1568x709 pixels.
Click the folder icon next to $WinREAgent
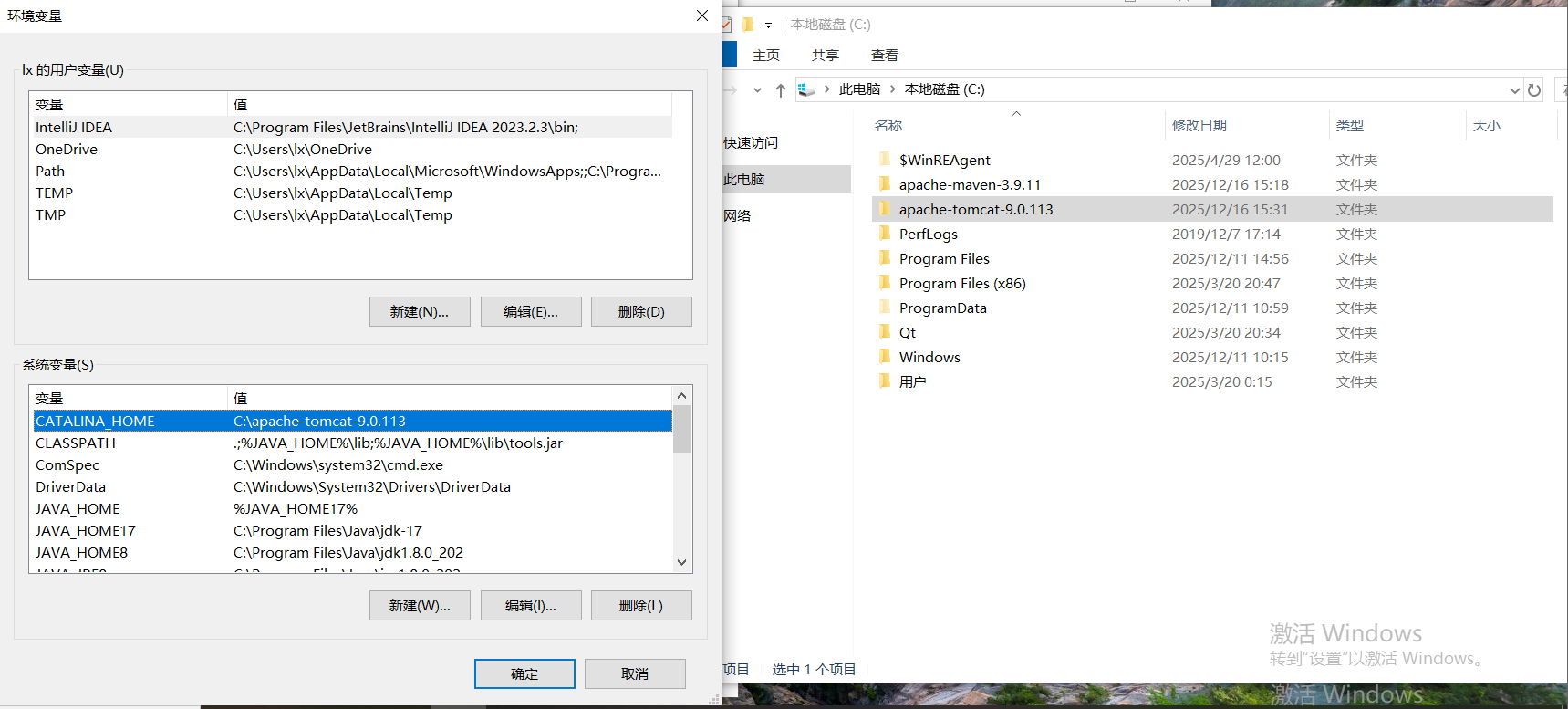point(884,160)
